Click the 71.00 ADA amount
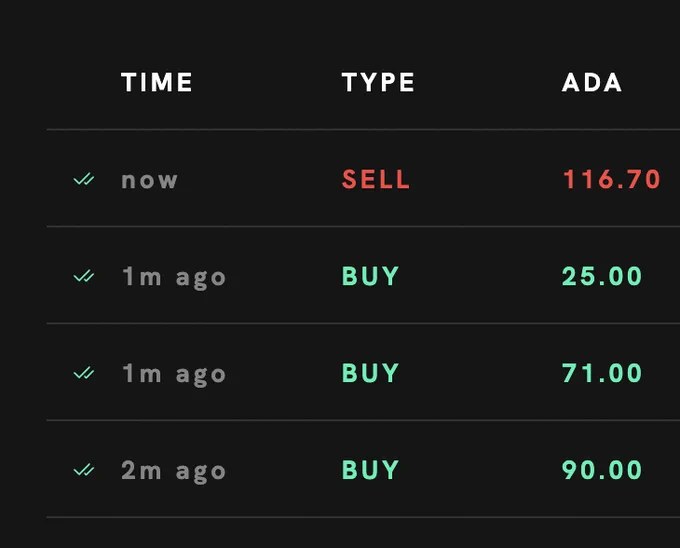The image size is (680, 548). (x=602, y=373)
